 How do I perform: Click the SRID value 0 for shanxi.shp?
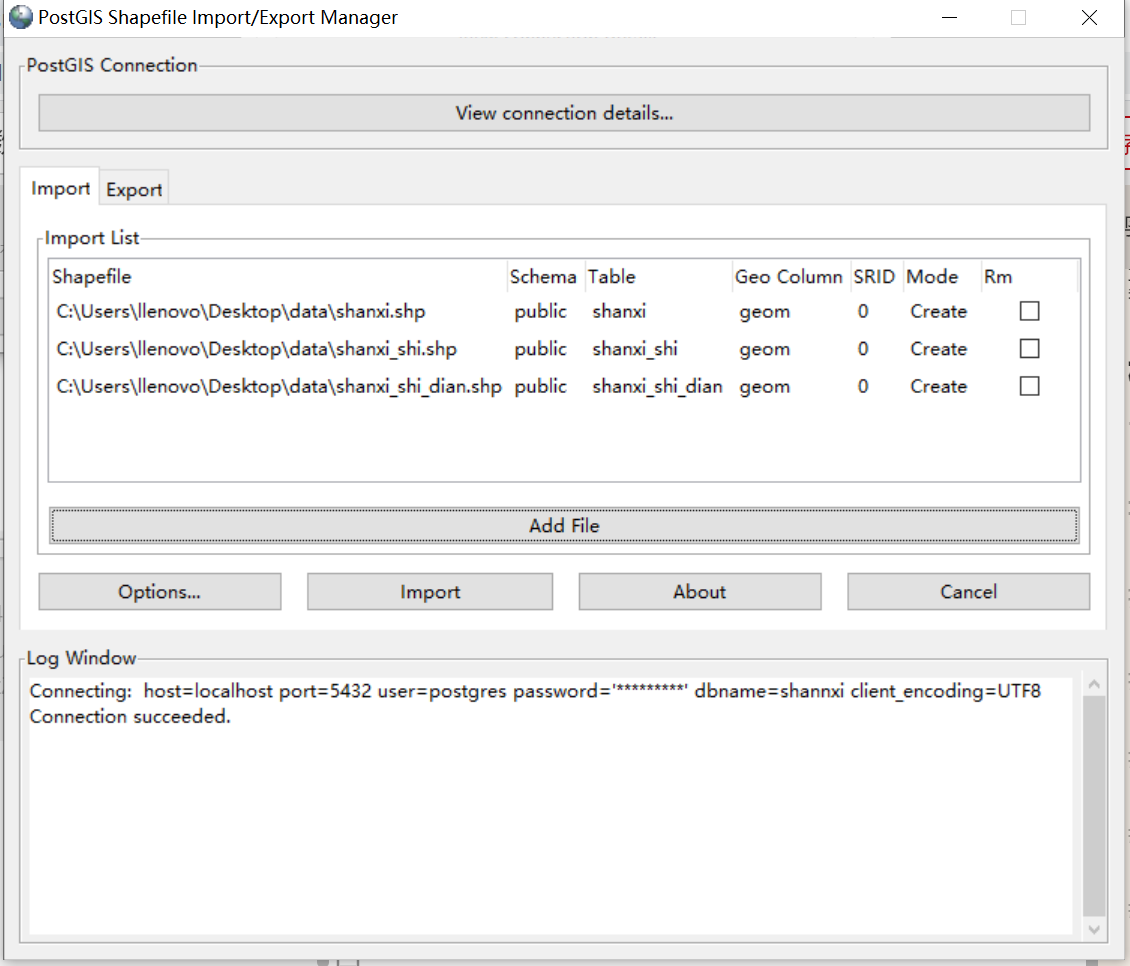coord(863,311)
